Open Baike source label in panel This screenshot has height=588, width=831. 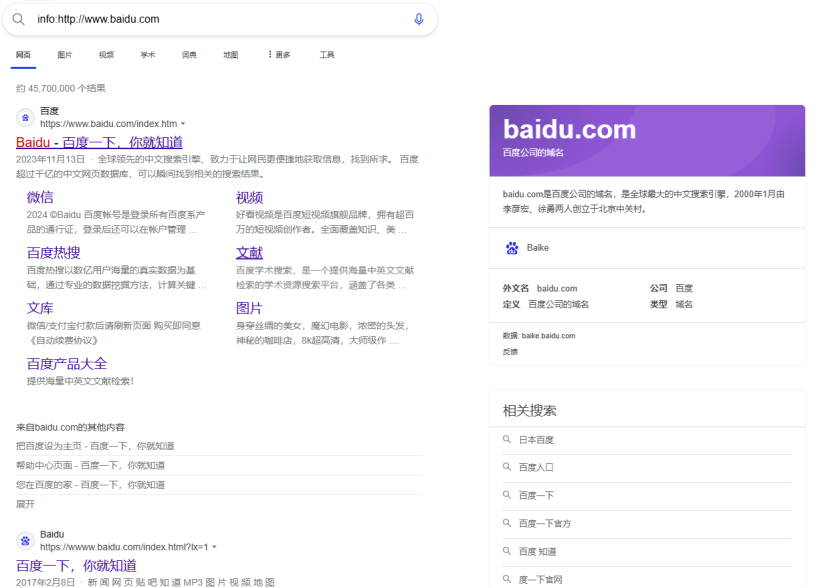537,248
